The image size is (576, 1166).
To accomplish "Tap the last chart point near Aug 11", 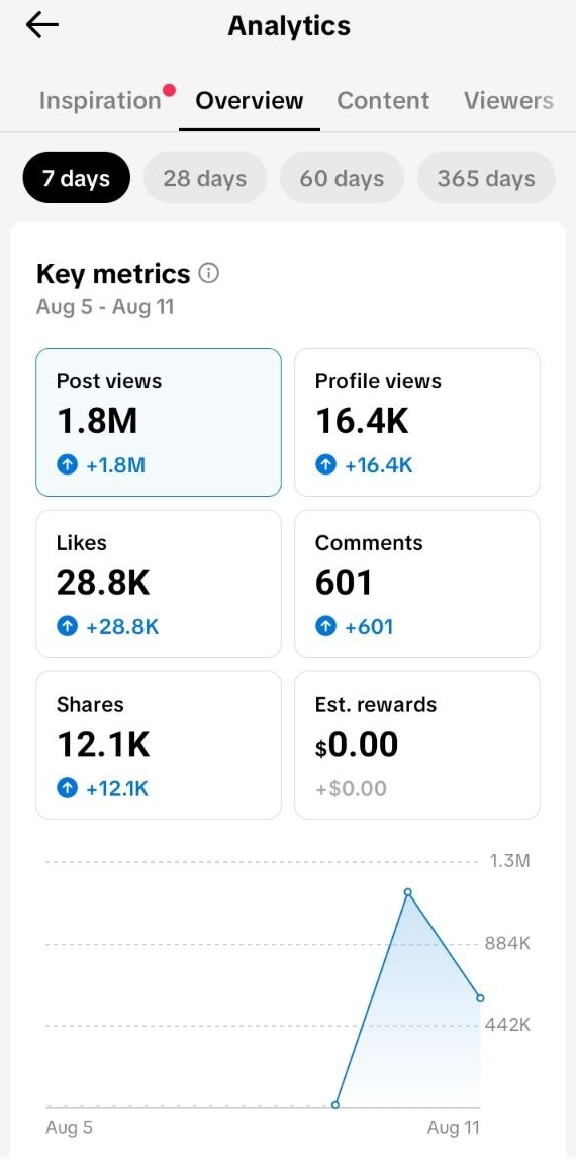I will click(480, 998).
